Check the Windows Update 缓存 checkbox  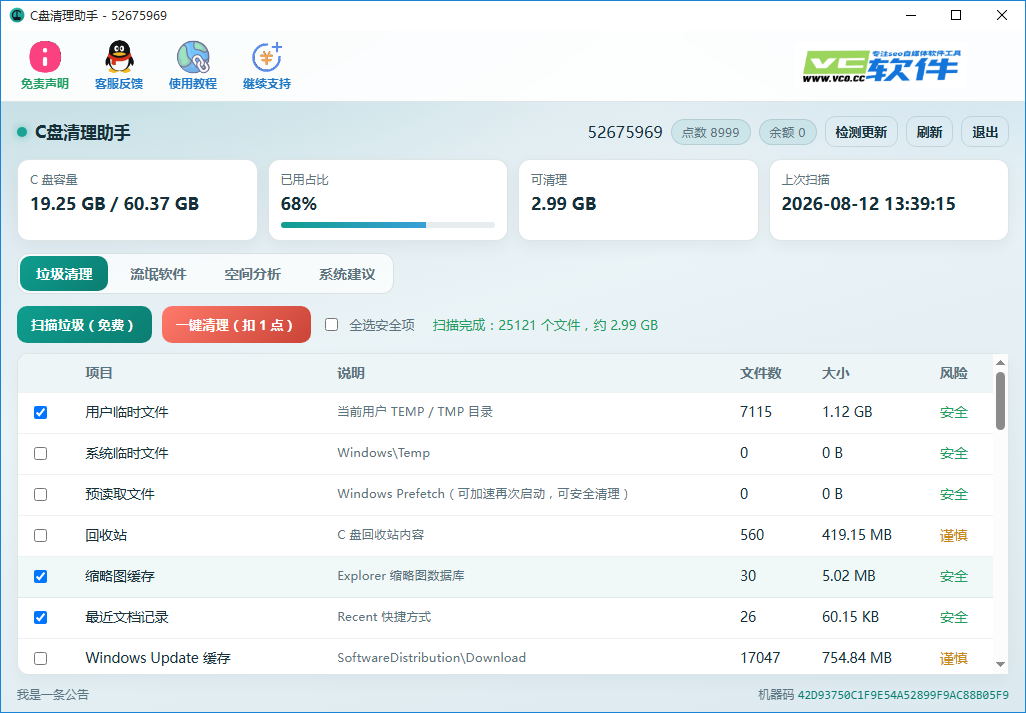[41, 658]
